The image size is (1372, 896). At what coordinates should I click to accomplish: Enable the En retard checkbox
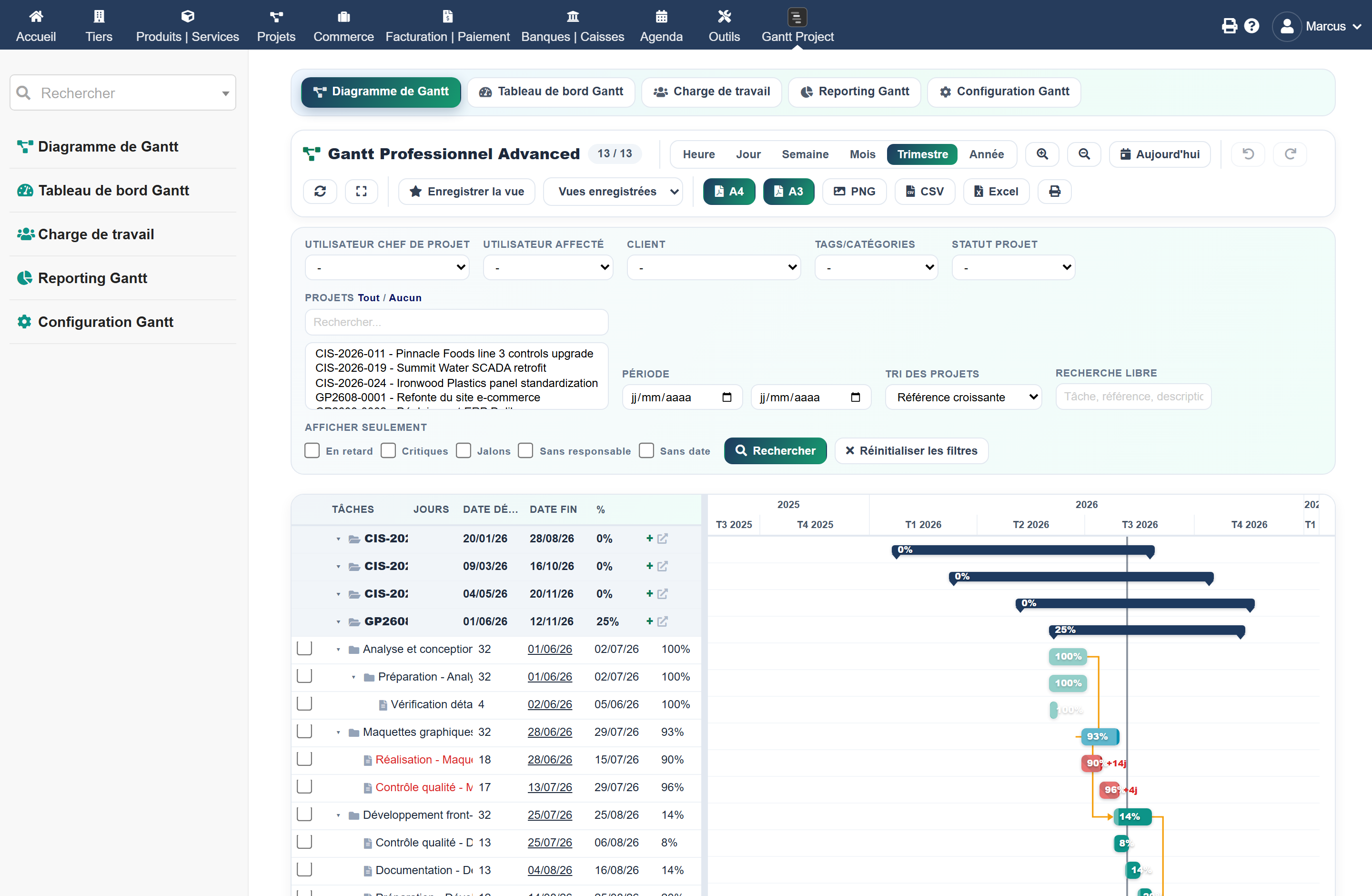click(x=312, y=450)
